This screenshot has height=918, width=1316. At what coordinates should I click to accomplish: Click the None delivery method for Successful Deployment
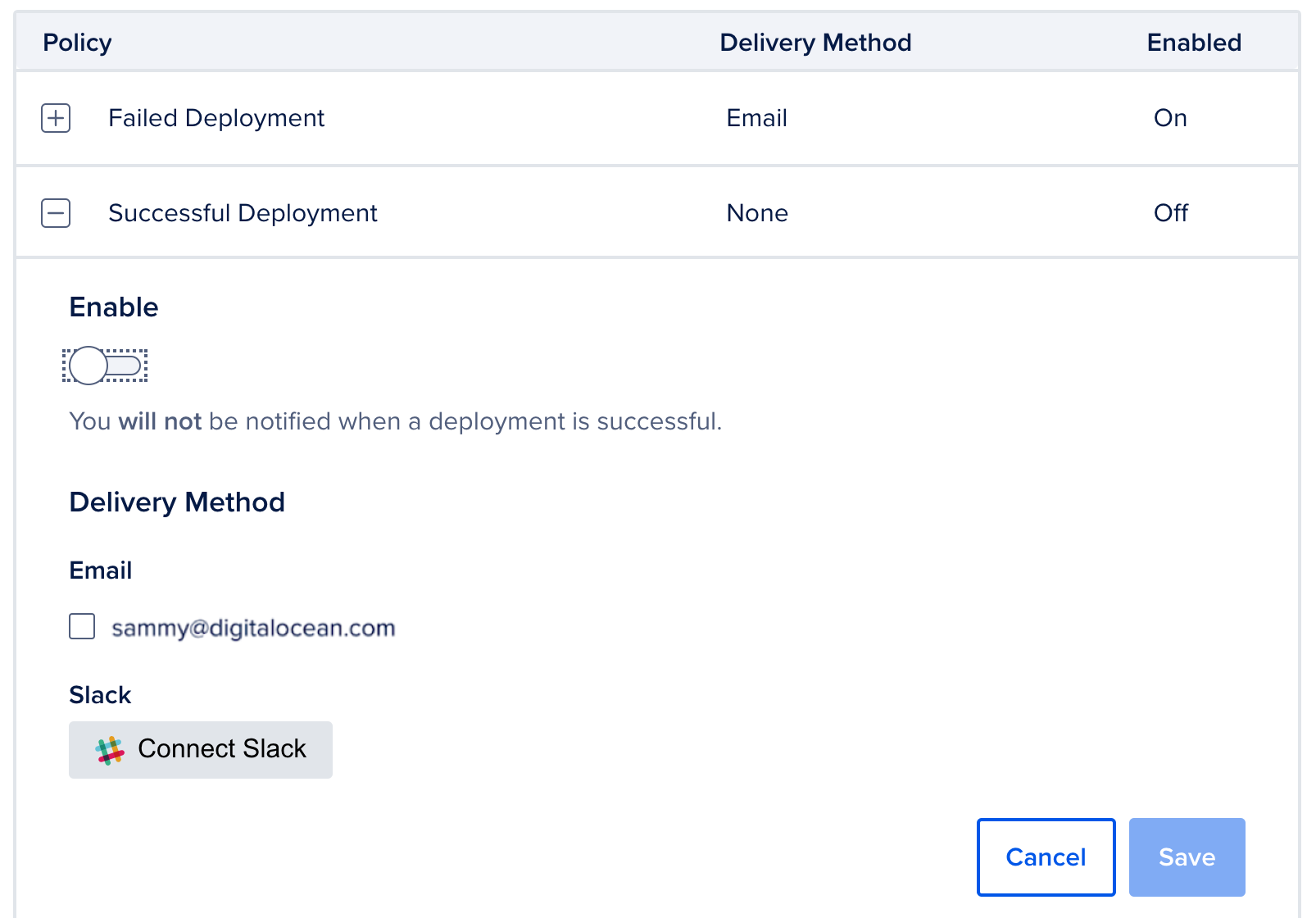(x=757, y=213)
